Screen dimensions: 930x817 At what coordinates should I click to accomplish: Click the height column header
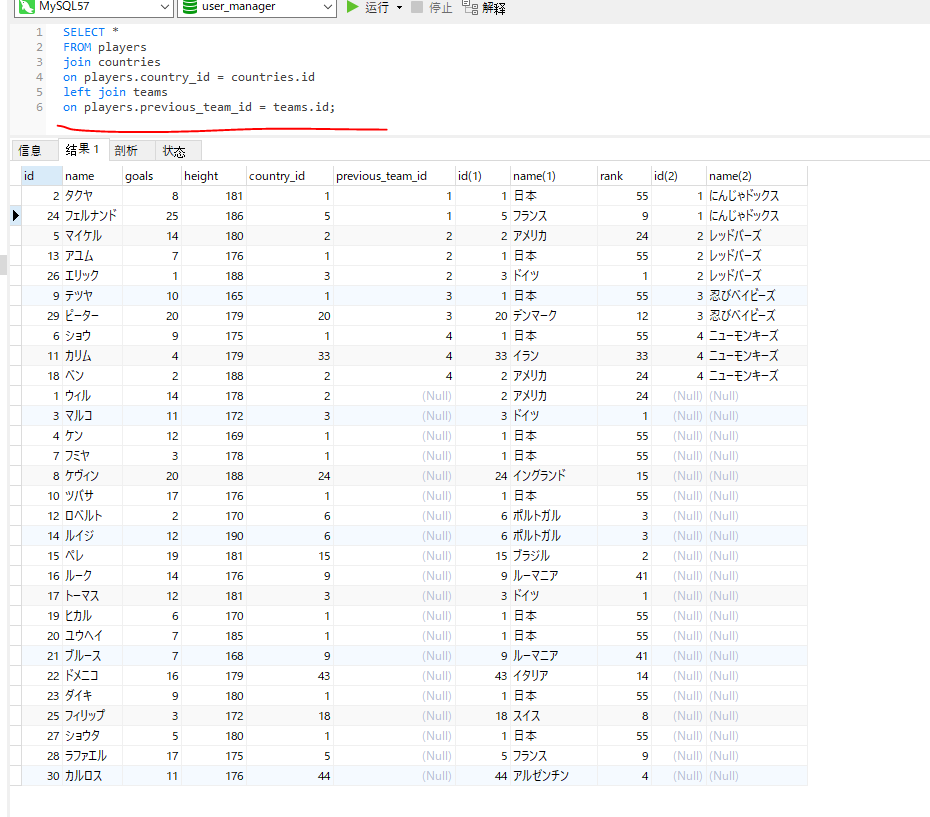[x=214, y=176]
